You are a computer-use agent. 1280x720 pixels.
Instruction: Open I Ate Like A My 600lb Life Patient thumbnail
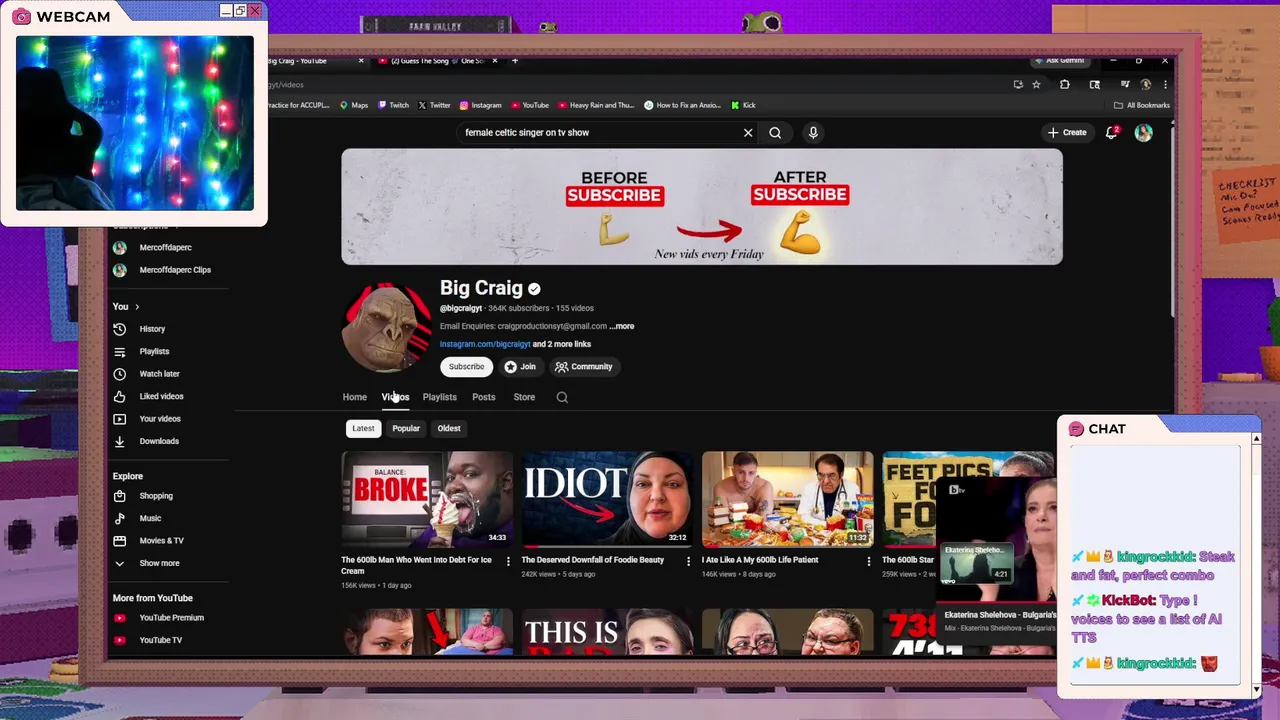coord(787,498)
